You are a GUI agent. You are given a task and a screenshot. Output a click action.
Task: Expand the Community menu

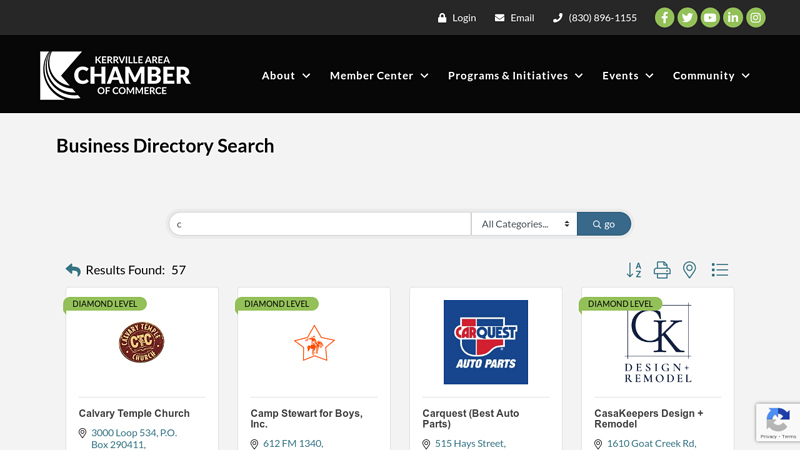711,76
